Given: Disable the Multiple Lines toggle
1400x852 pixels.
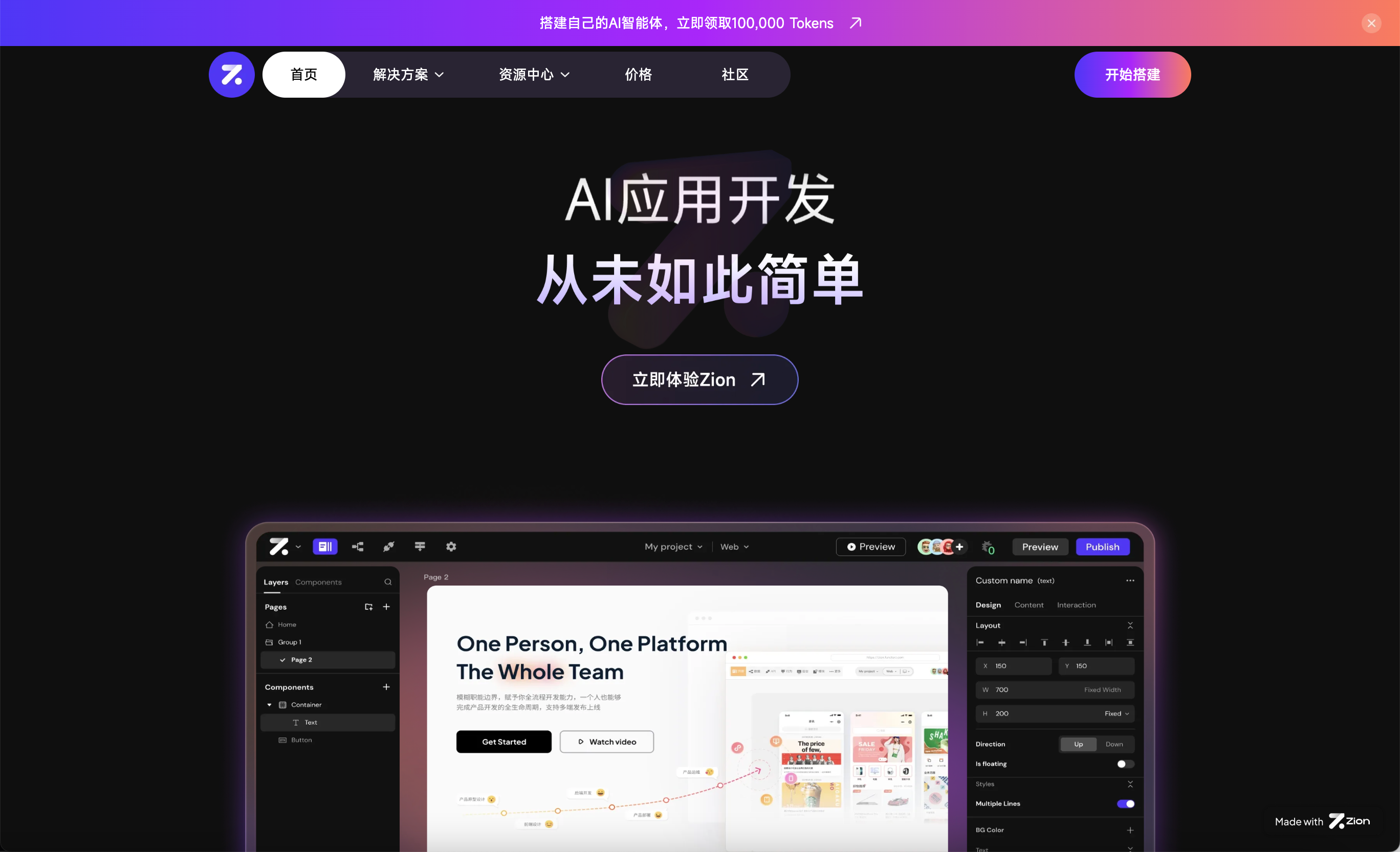Looking at the screenshot, I should 1125,804.
